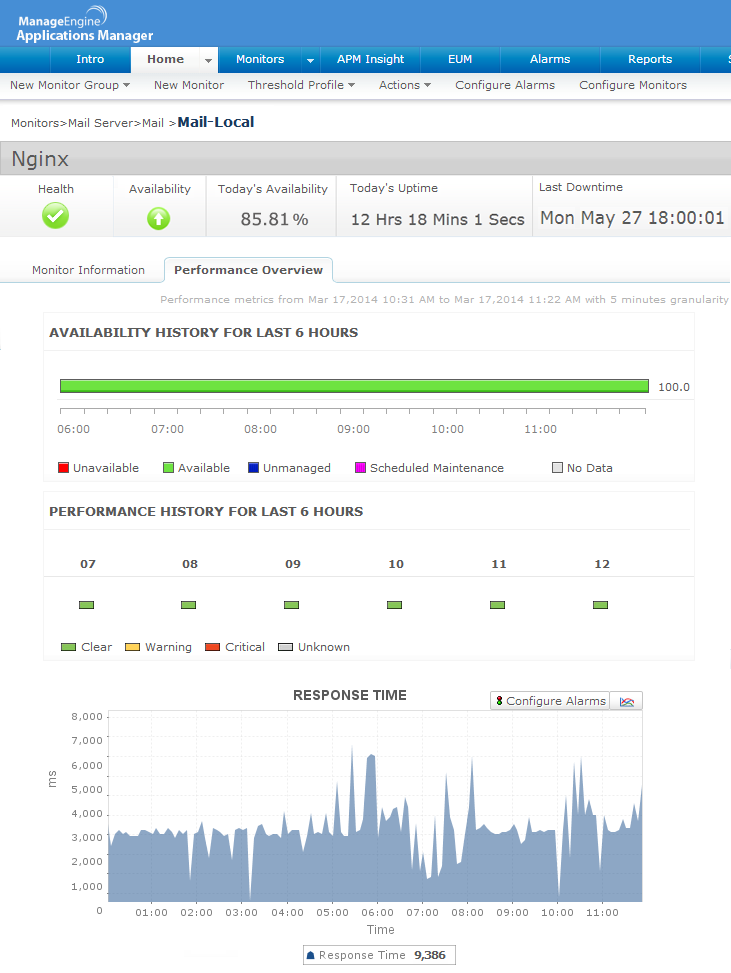Click the 12 Hrs 18 Mins 1 Secs uptime value

(x=437, y=220)
